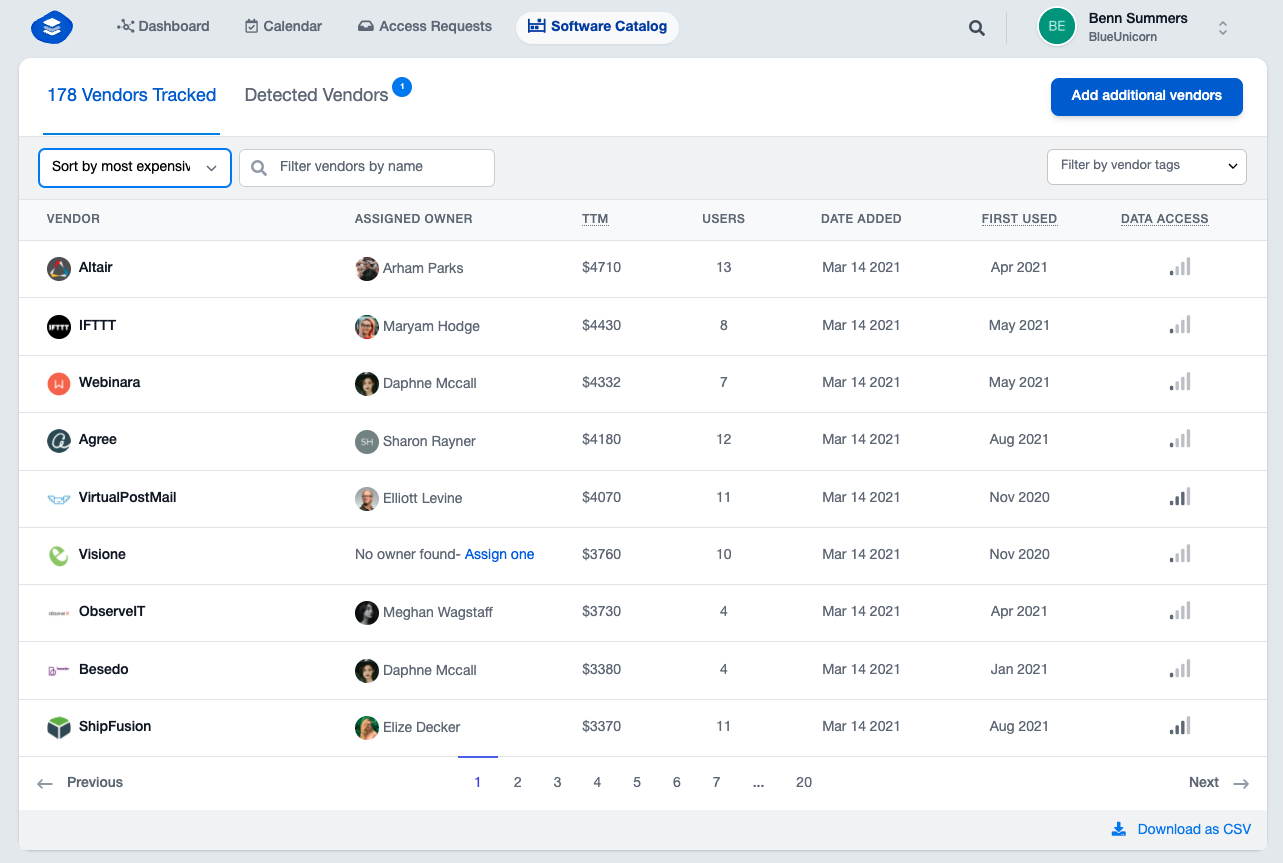
Task: Click ShipFusion's data access bars icon
Action: 1180,726
